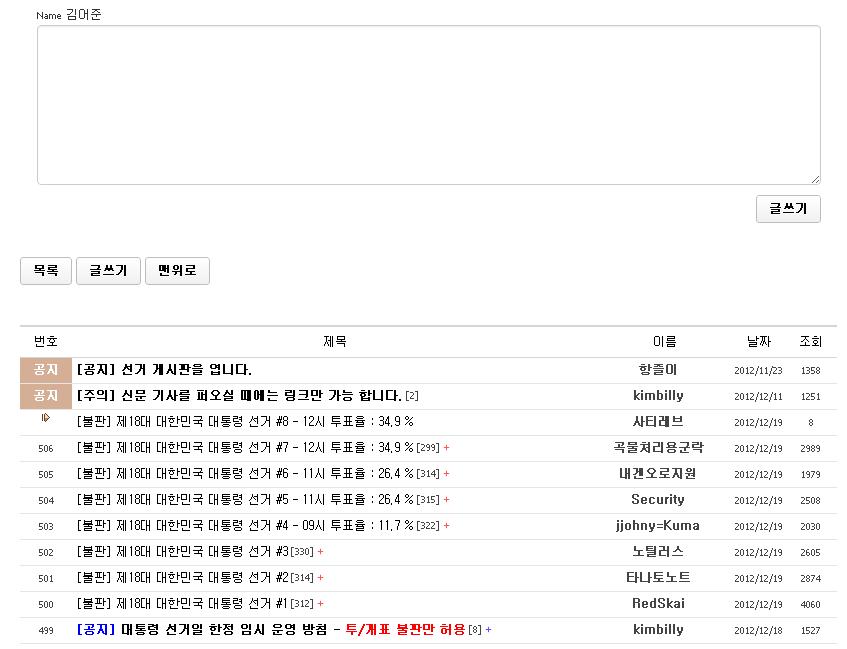Click the 맨위로 button
This screenshot has width=847, height=649.
tap(177, 271)
